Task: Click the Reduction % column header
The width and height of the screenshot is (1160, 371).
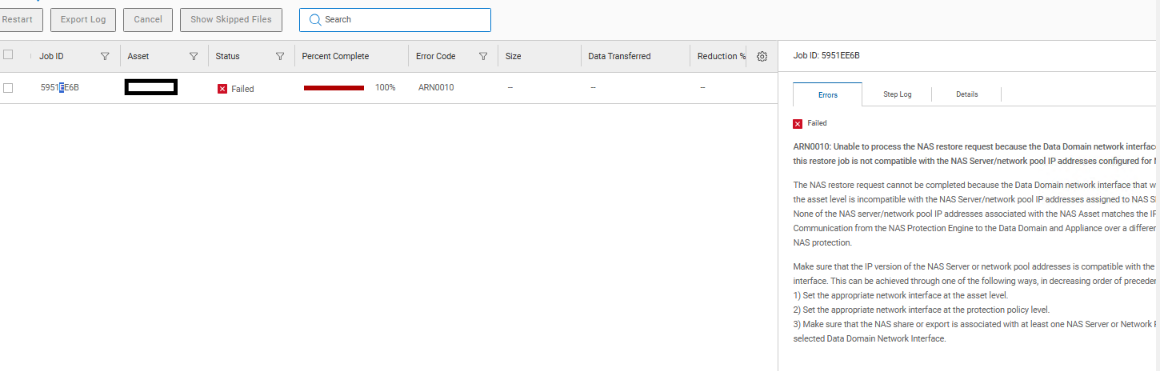Action: click(x=721, y=56)
